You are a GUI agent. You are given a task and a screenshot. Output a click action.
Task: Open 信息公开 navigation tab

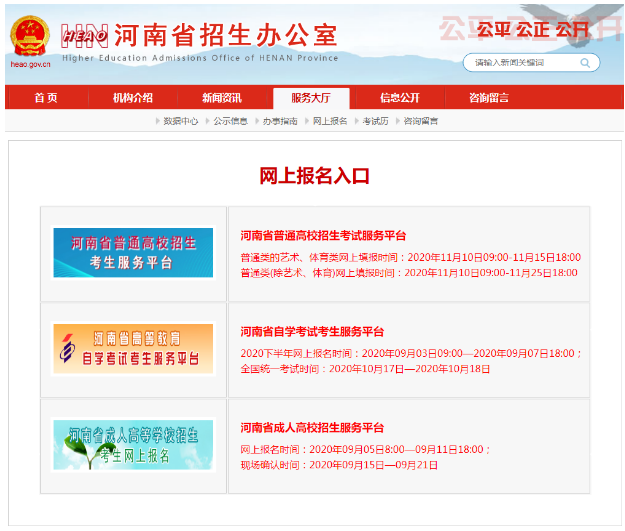(x=399, y=98)
